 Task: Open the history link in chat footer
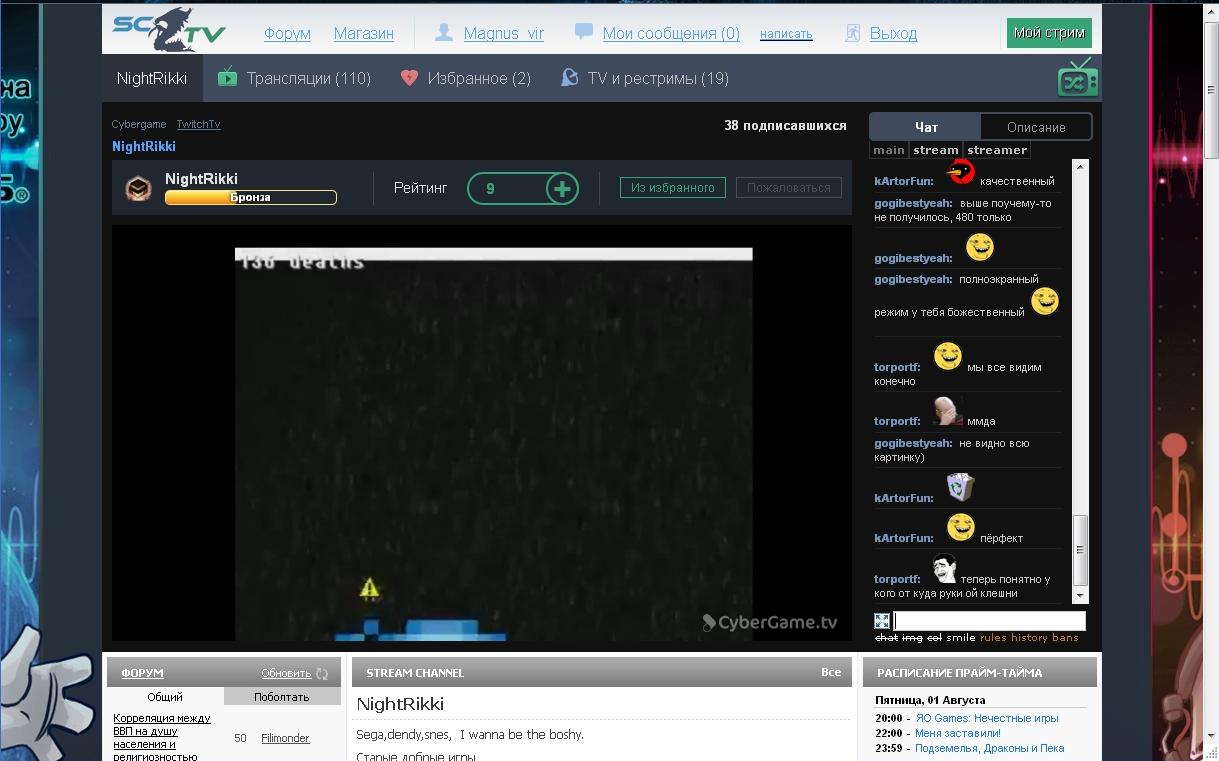pos(1029,637)
